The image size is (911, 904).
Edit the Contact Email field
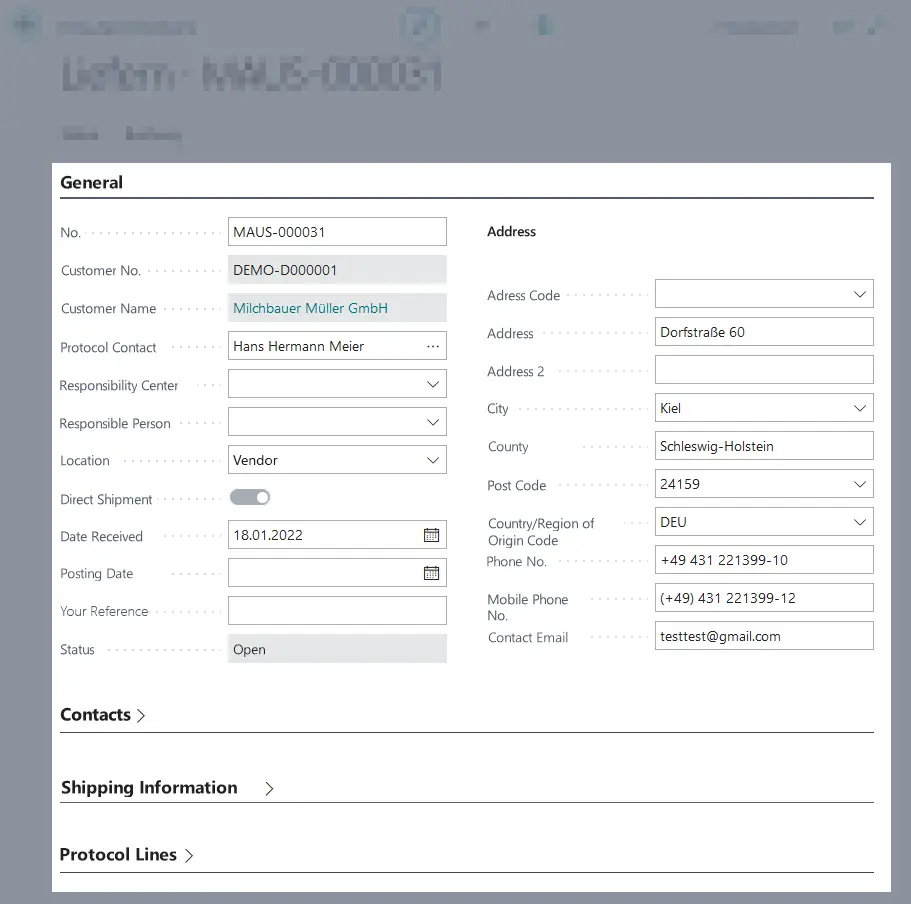point(764,635)
